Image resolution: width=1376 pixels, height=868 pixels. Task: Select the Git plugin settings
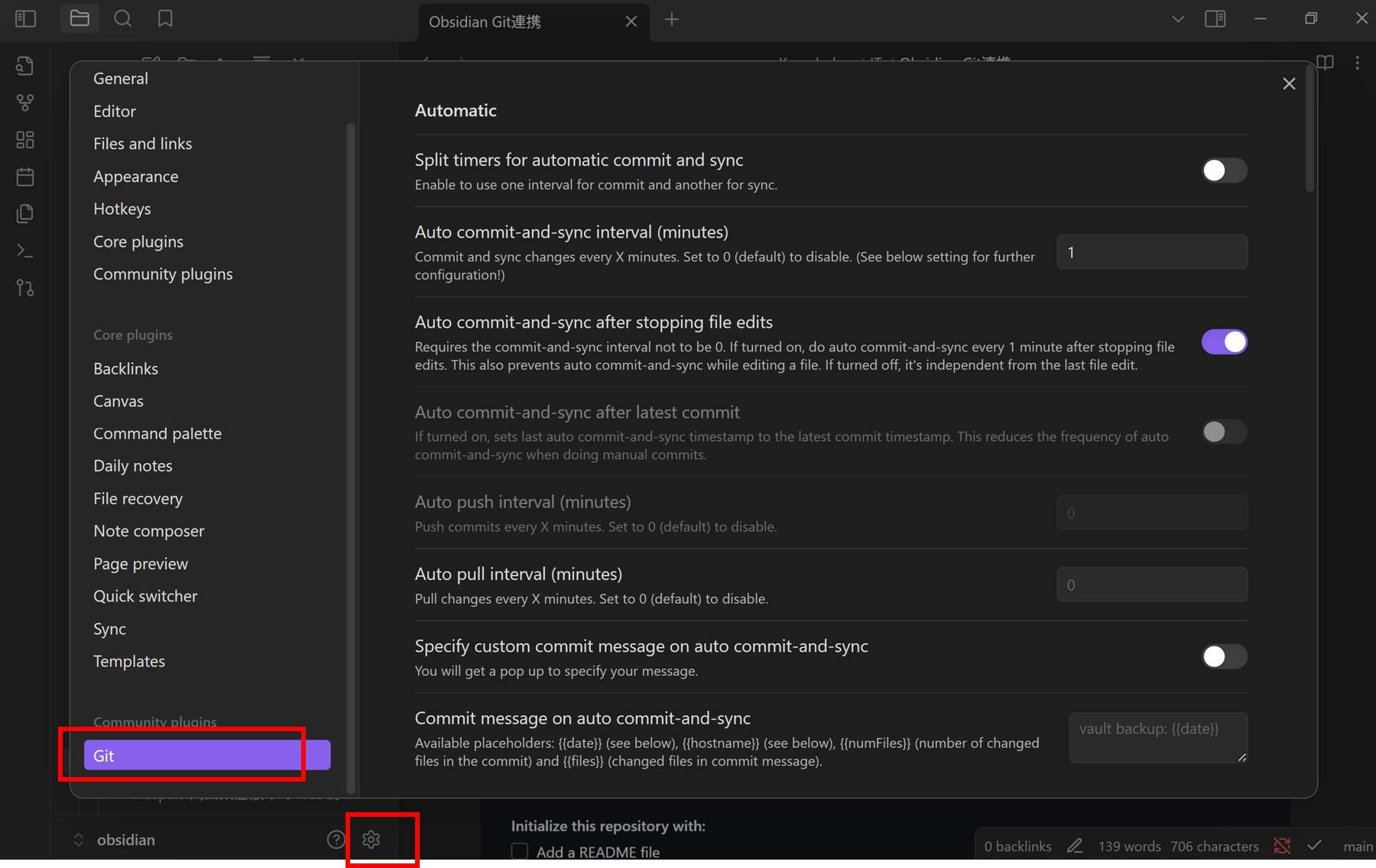pos(207,755)
